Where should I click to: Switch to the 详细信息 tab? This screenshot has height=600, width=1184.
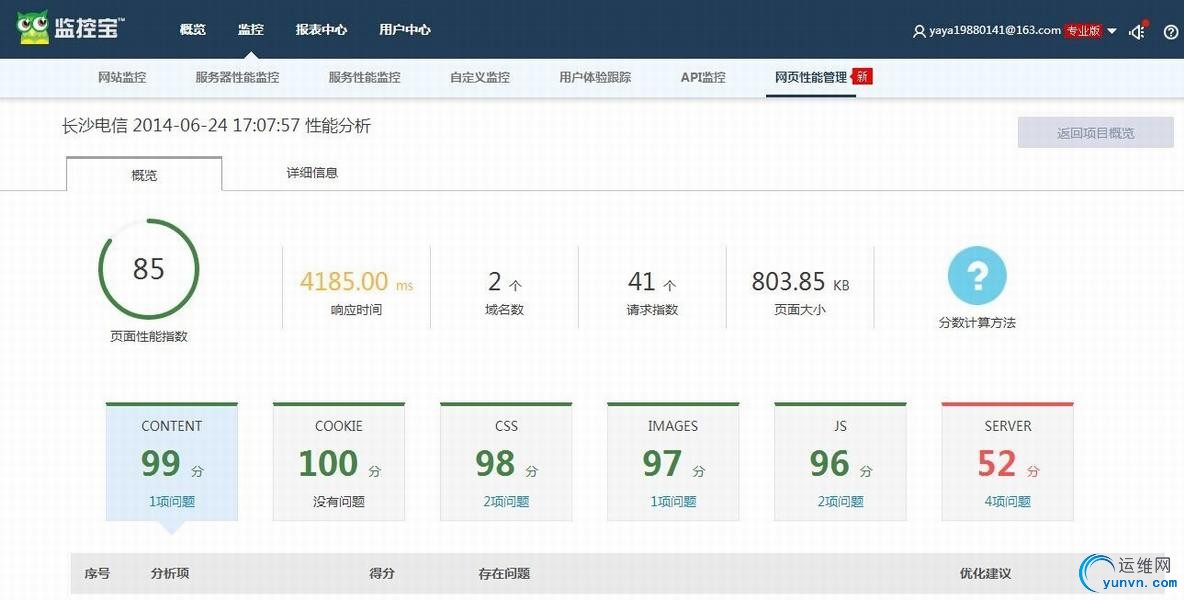pos(312,173)
